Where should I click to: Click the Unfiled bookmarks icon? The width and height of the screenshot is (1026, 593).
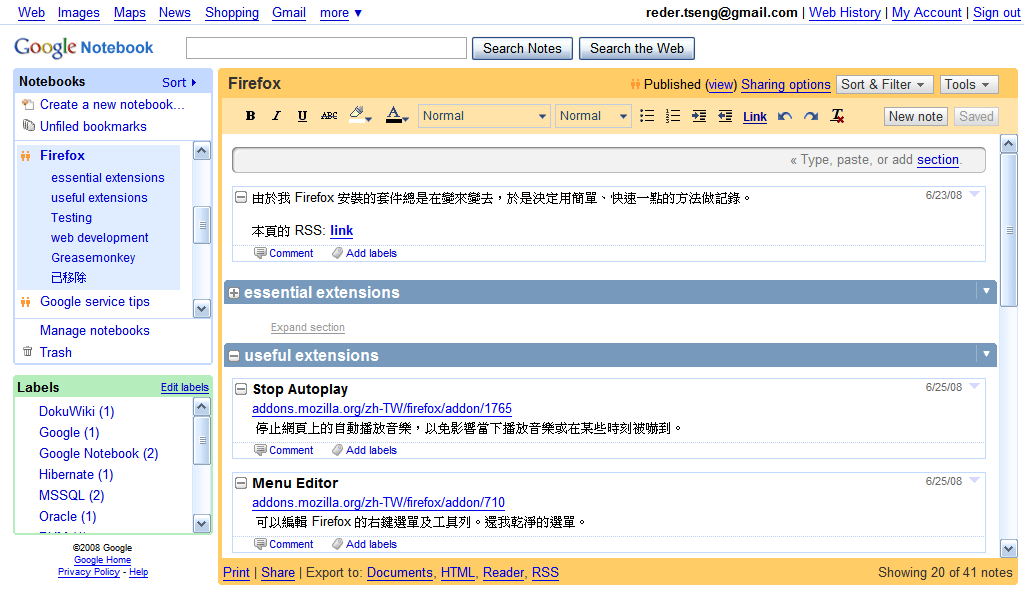pos(28,125)
